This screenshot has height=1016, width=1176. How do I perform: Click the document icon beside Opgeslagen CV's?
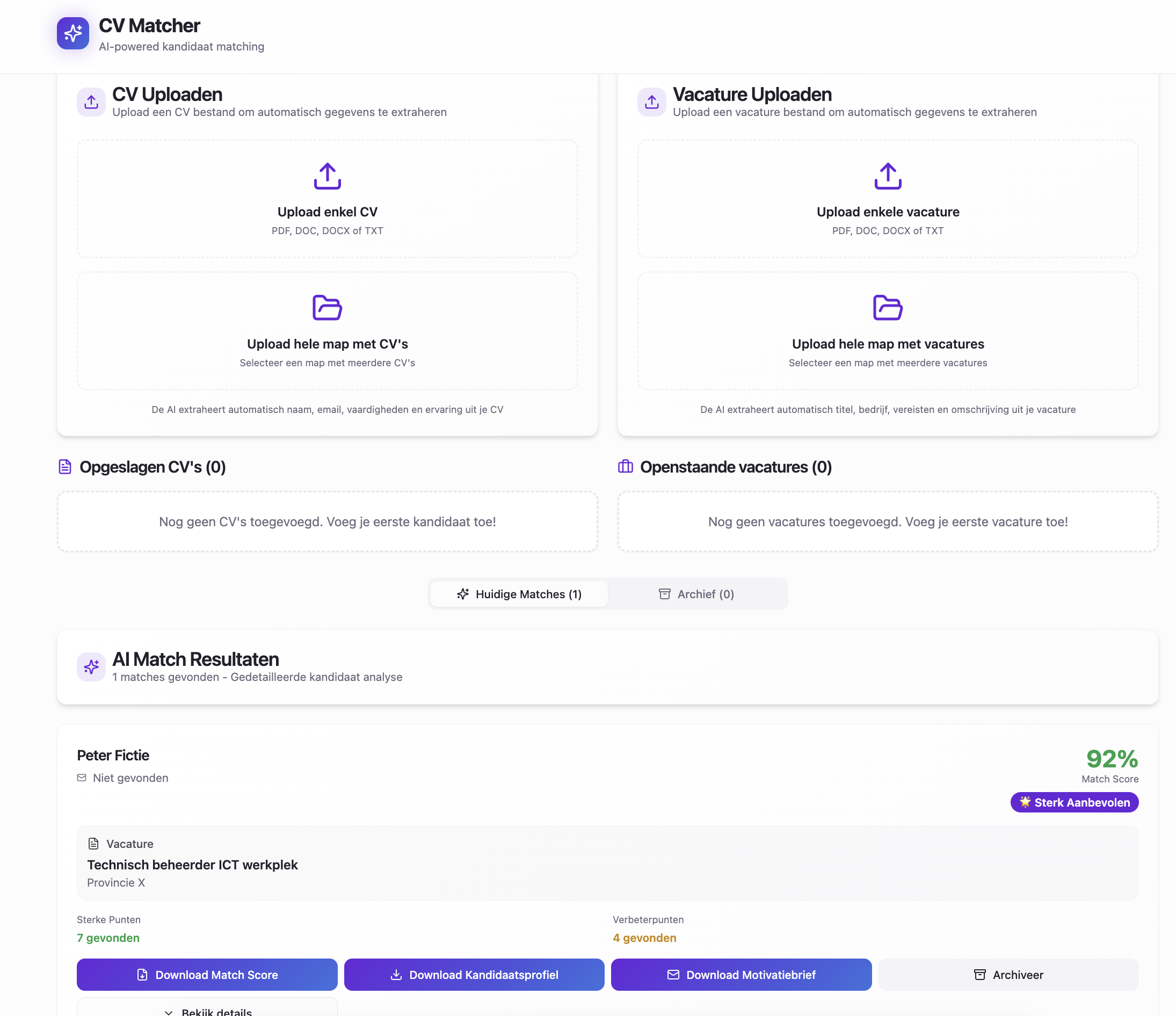click(x=66, y=467)
